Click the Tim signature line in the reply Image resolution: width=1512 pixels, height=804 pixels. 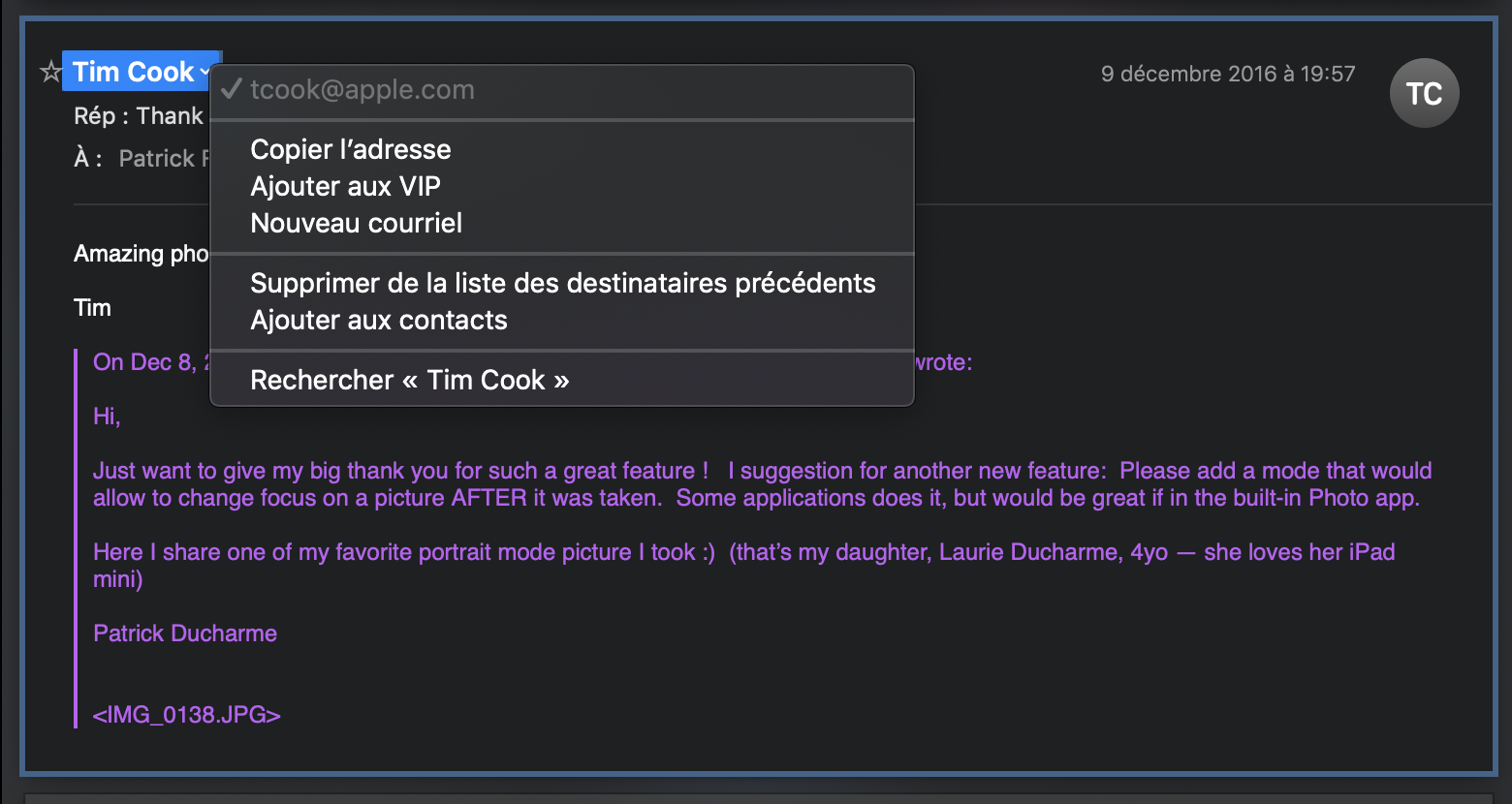pyautogui.click(x=92, y=308)
